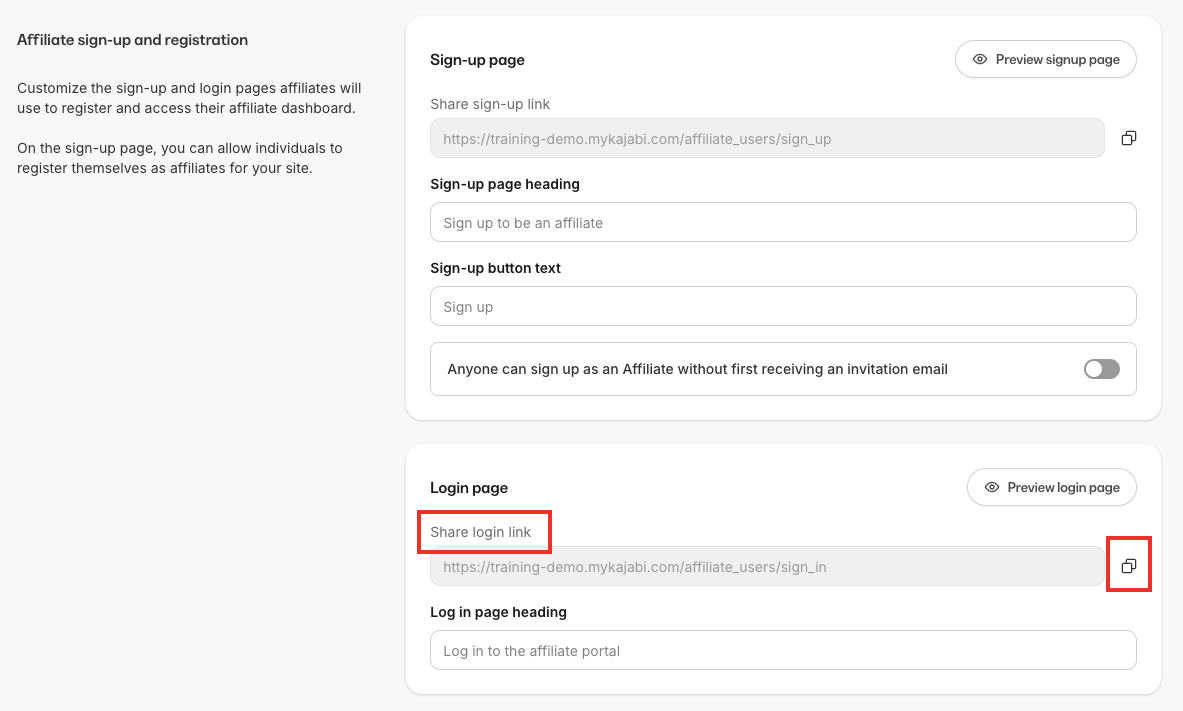Screen dimensions: 1183x711
Task: Click the Share sign-up link label
Action: pyautogui.click(x=490, y=104)
